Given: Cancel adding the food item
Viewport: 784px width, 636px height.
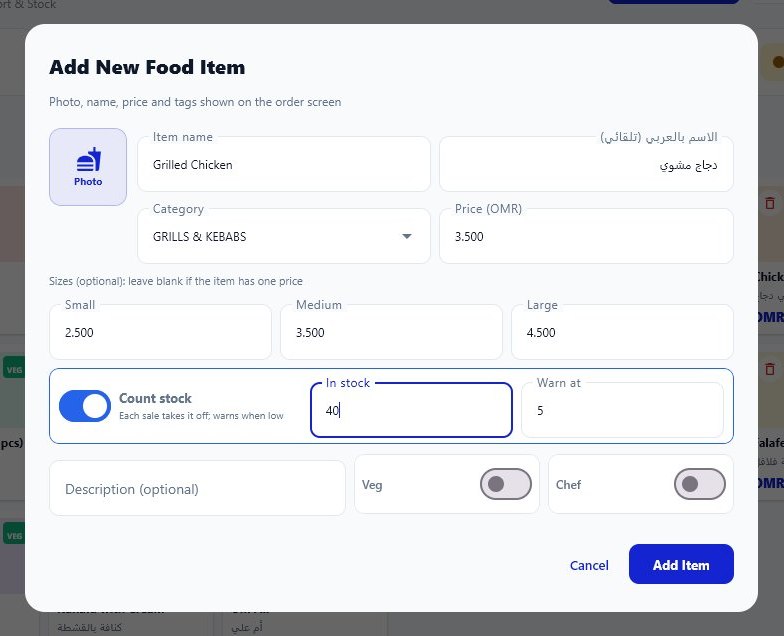Looking at the screenshot, I should pos(589,565).
